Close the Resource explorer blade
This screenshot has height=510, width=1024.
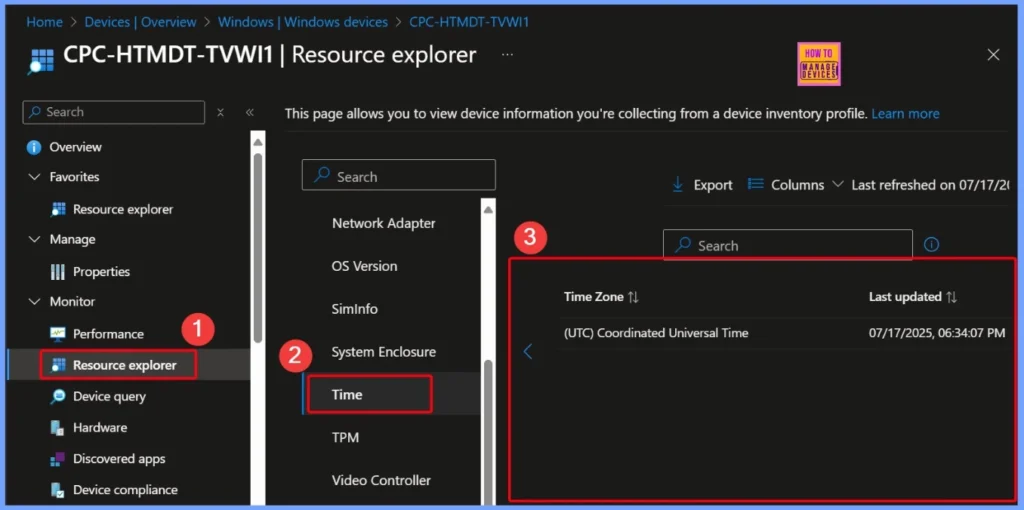(x=993, y=55)
